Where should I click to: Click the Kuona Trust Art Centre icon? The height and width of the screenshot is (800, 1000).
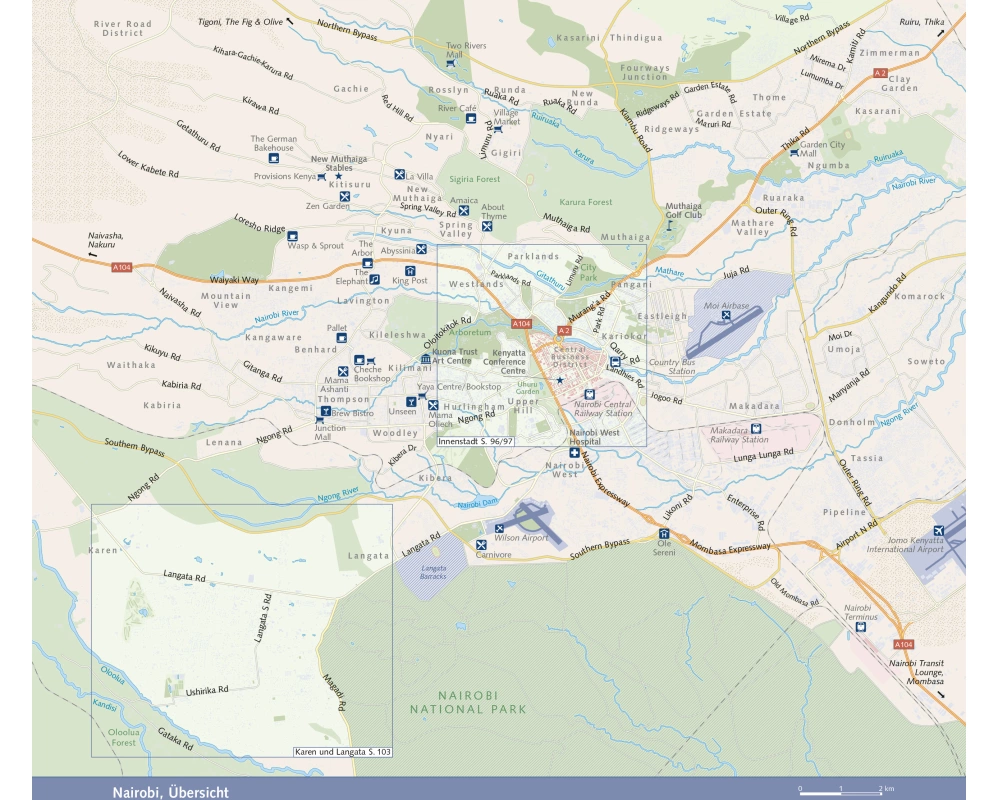tap(425, 359)
